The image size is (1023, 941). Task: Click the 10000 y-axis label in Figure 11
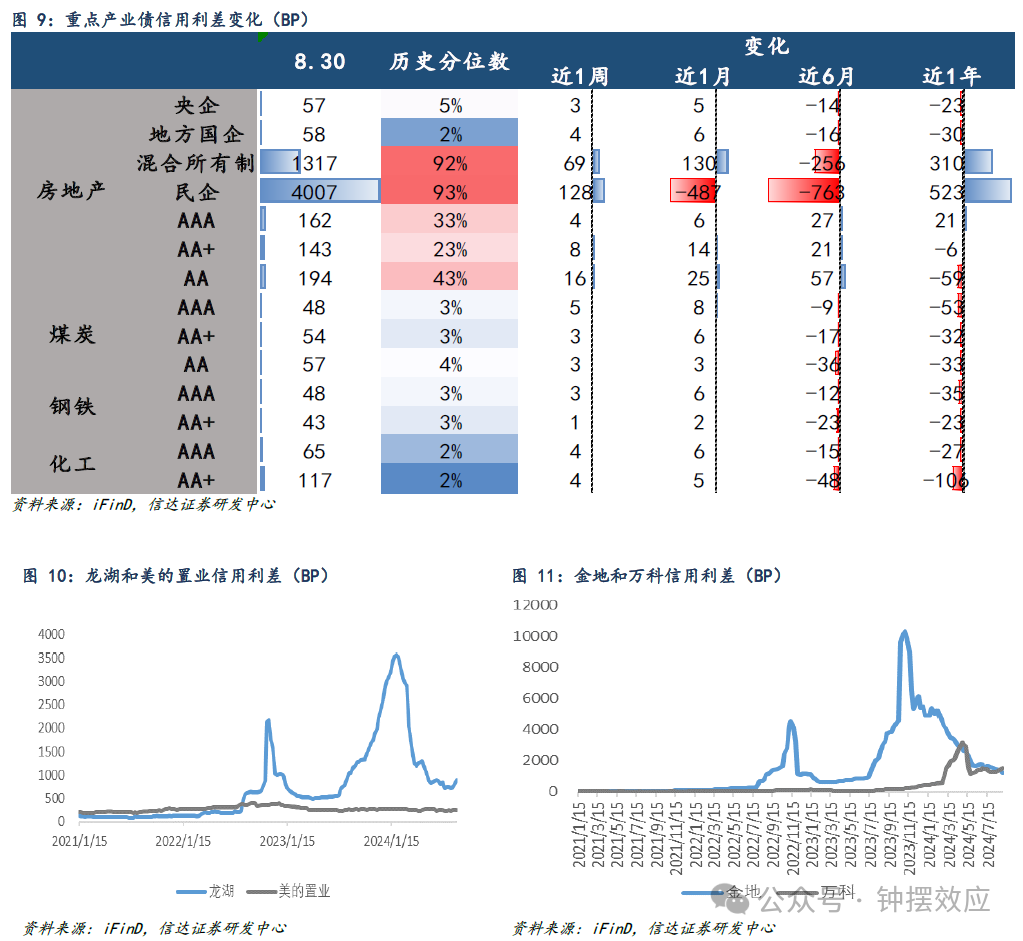pyautogui.click(x=535, y=636)
